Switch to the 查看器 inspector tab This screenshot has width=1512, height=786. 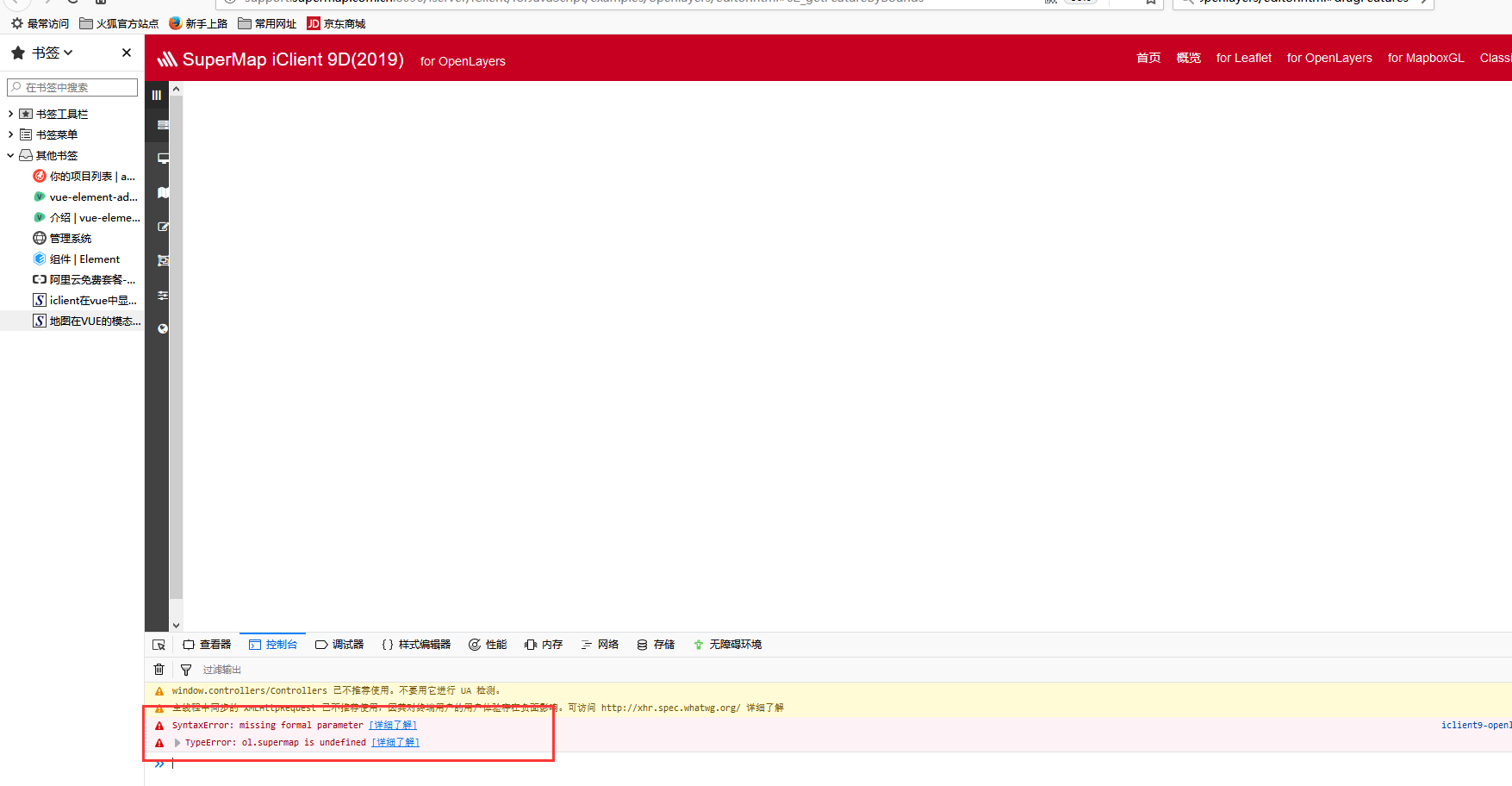click(207, 645)
